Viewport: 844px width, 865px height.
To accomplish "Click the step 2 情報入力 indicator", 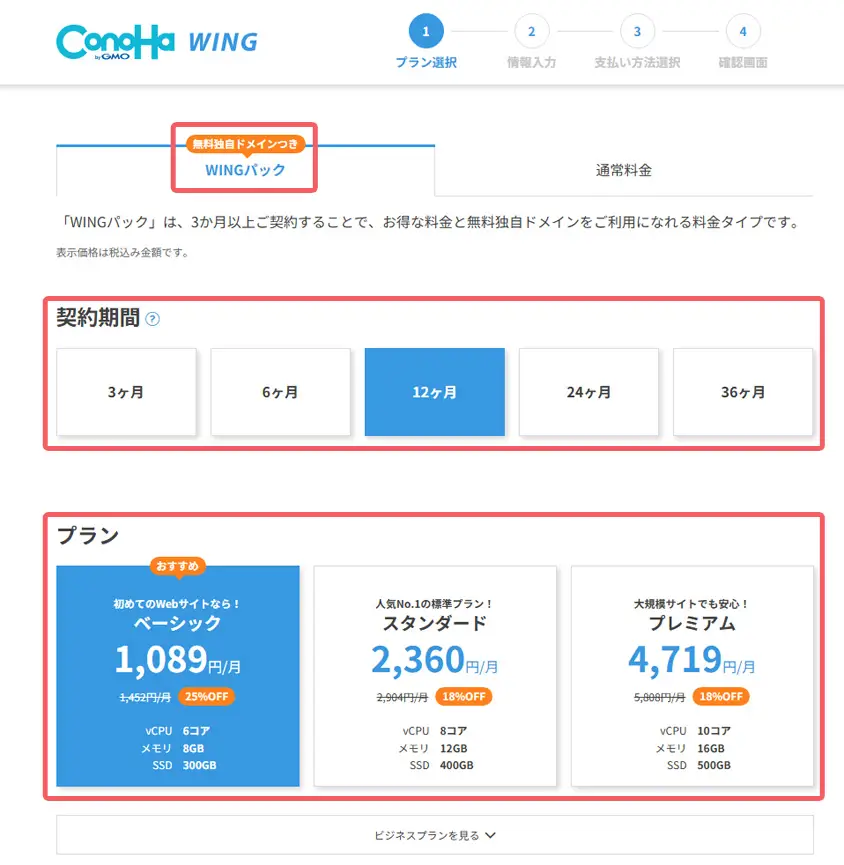I will [x=531, y=32].
